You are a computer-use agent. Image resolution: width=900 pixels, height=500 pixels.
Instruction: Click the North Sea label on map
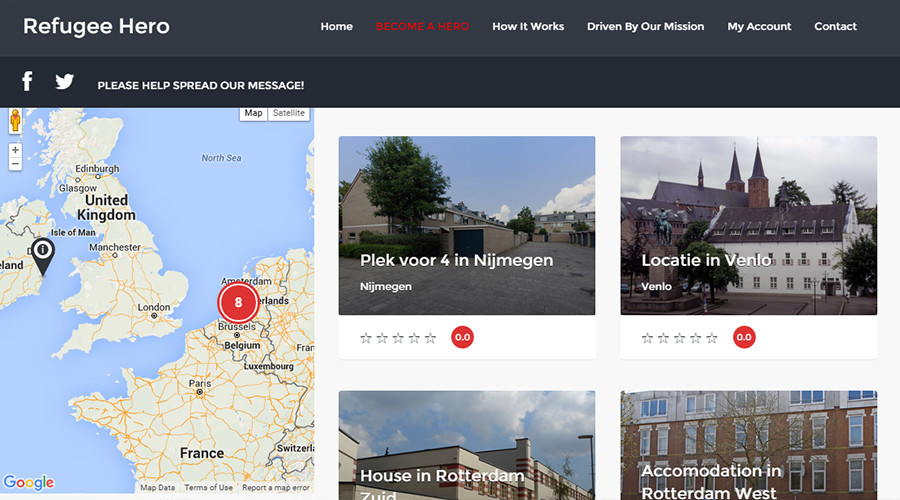221,158
